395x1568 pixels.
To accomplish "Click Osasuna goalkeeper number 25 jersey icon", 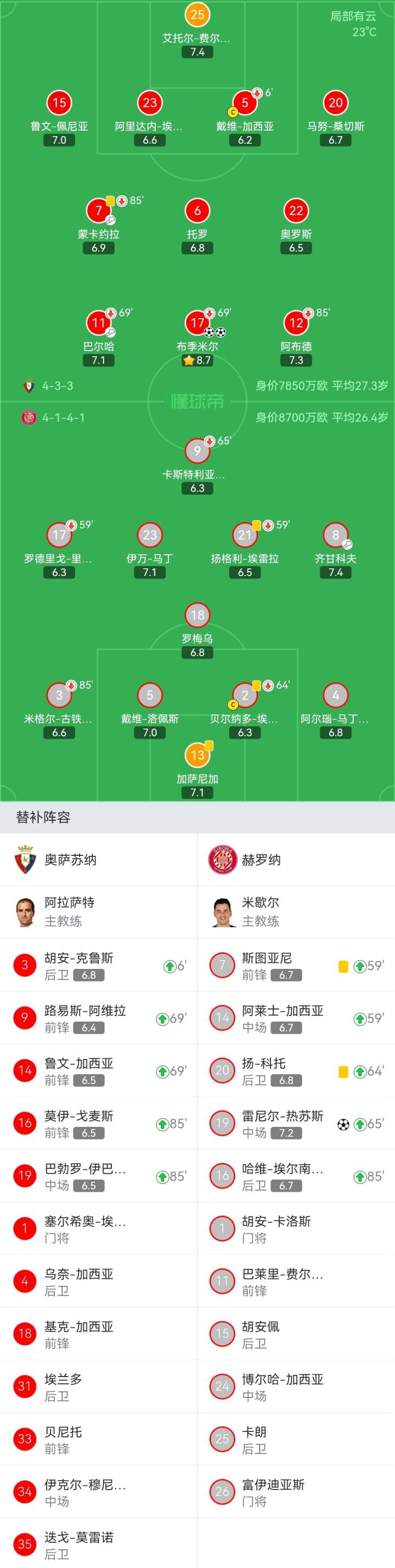I will click(197, 15).
